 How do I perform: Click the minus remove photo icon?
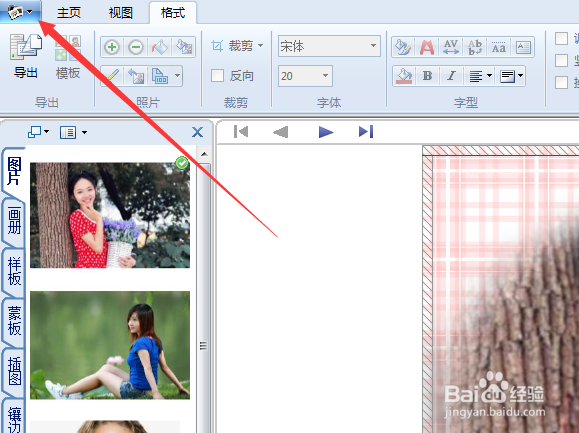tap(136, 47)
